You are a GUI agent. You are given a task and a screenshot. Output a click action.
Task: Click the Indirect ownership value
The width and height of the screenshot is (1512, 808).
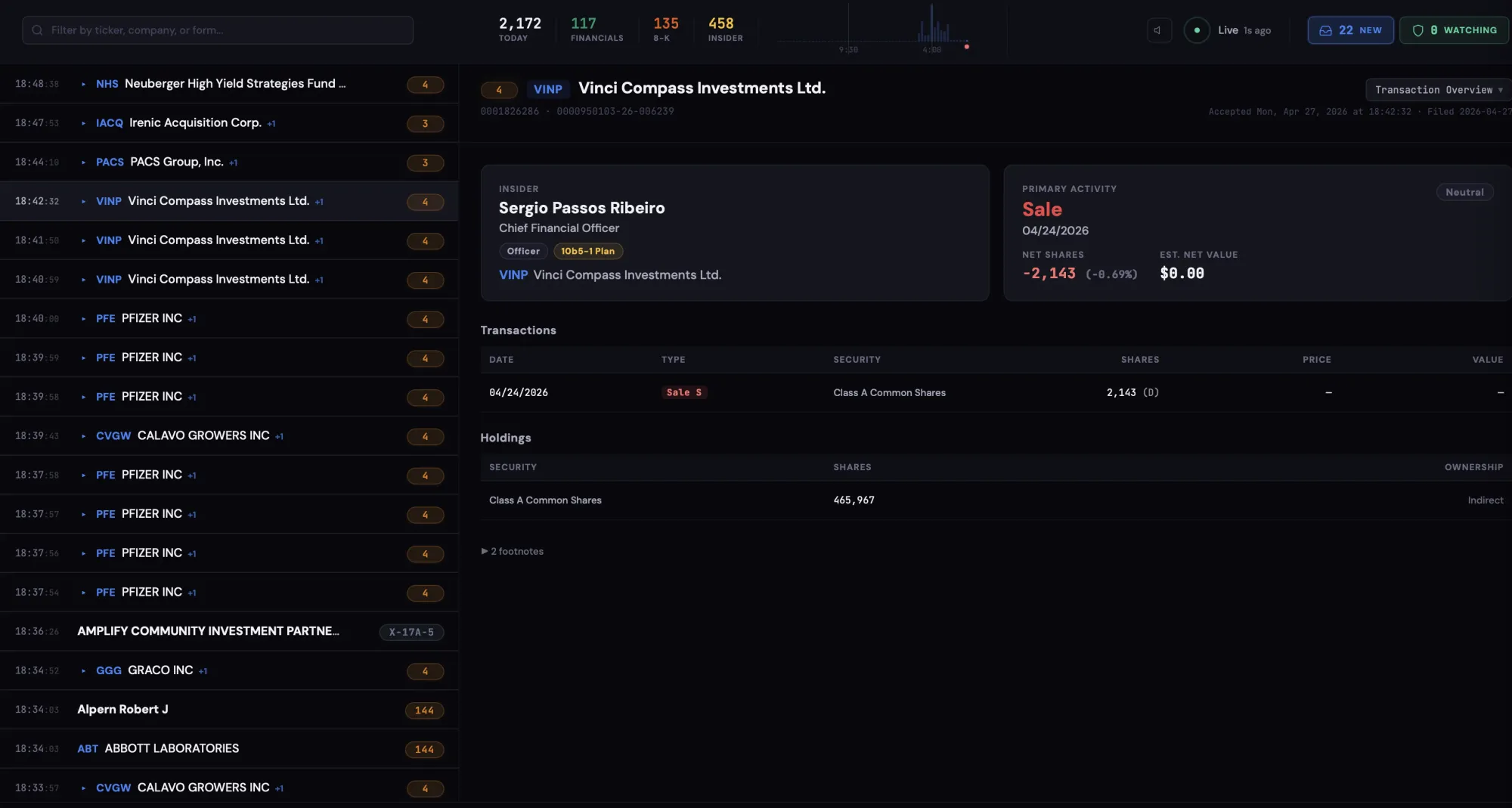[1486, 500]
